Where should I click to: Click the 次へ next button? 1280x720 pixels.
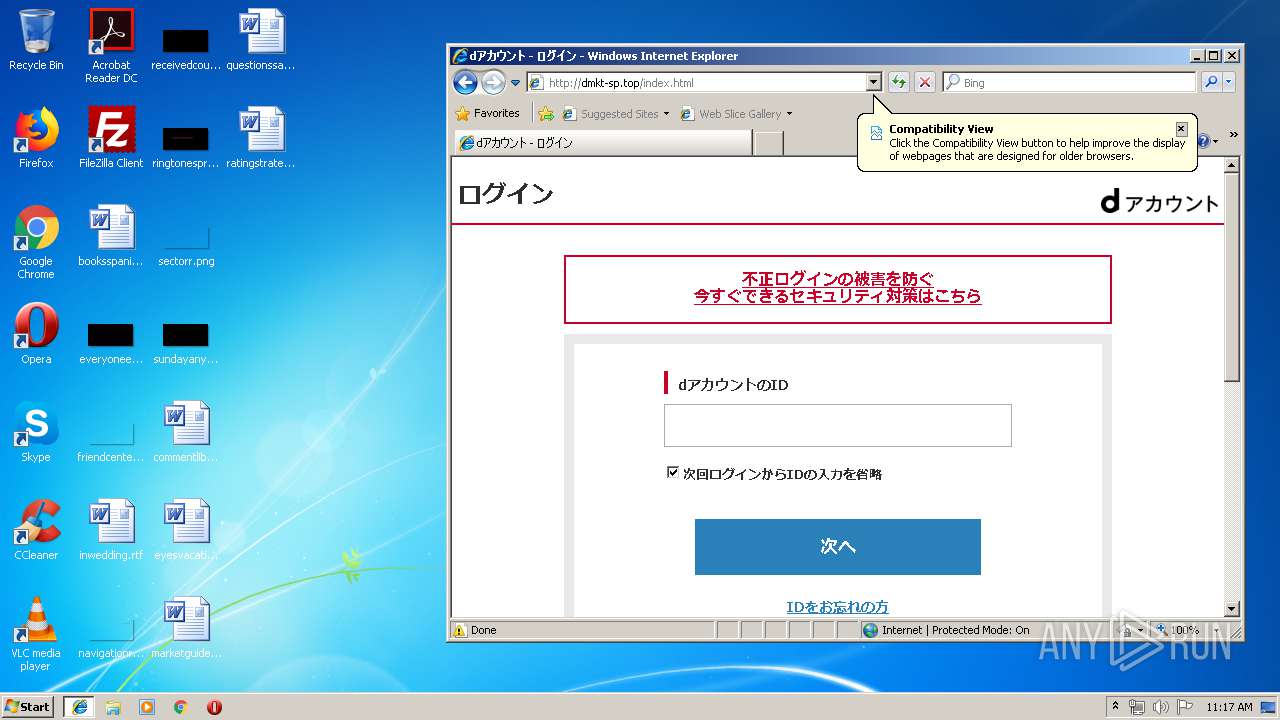(x=838, y=547)
